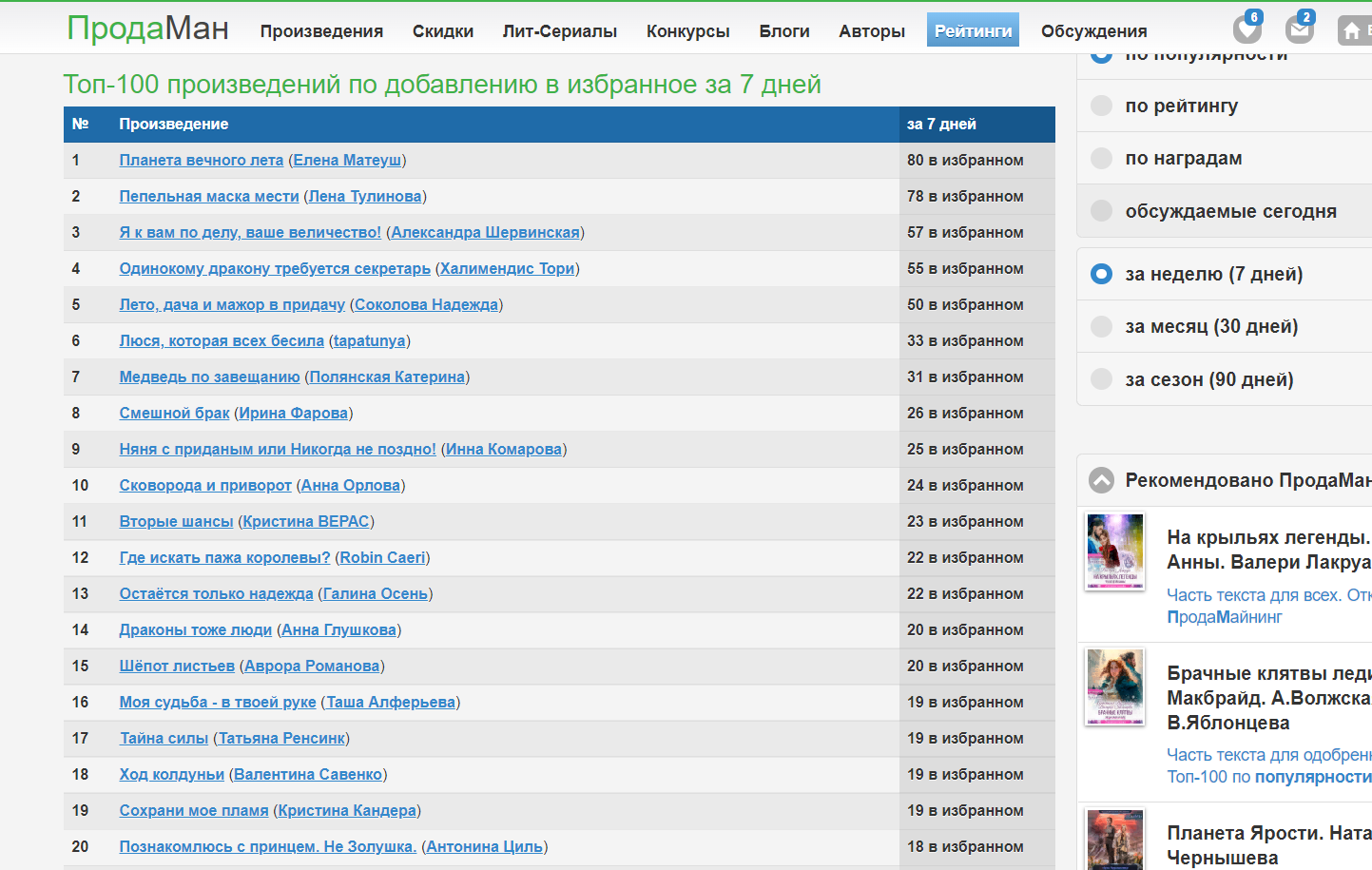Select 'за неделю (7 дней)' radio option
The height and width of the screenshot is (870, 1372).
click(1101, 274)
